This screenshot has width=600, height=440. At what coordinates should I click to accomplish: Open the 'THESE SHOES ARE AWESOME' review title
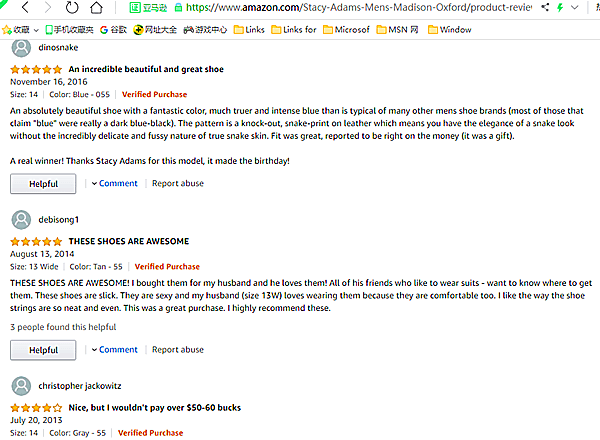(x=128, y=242)
